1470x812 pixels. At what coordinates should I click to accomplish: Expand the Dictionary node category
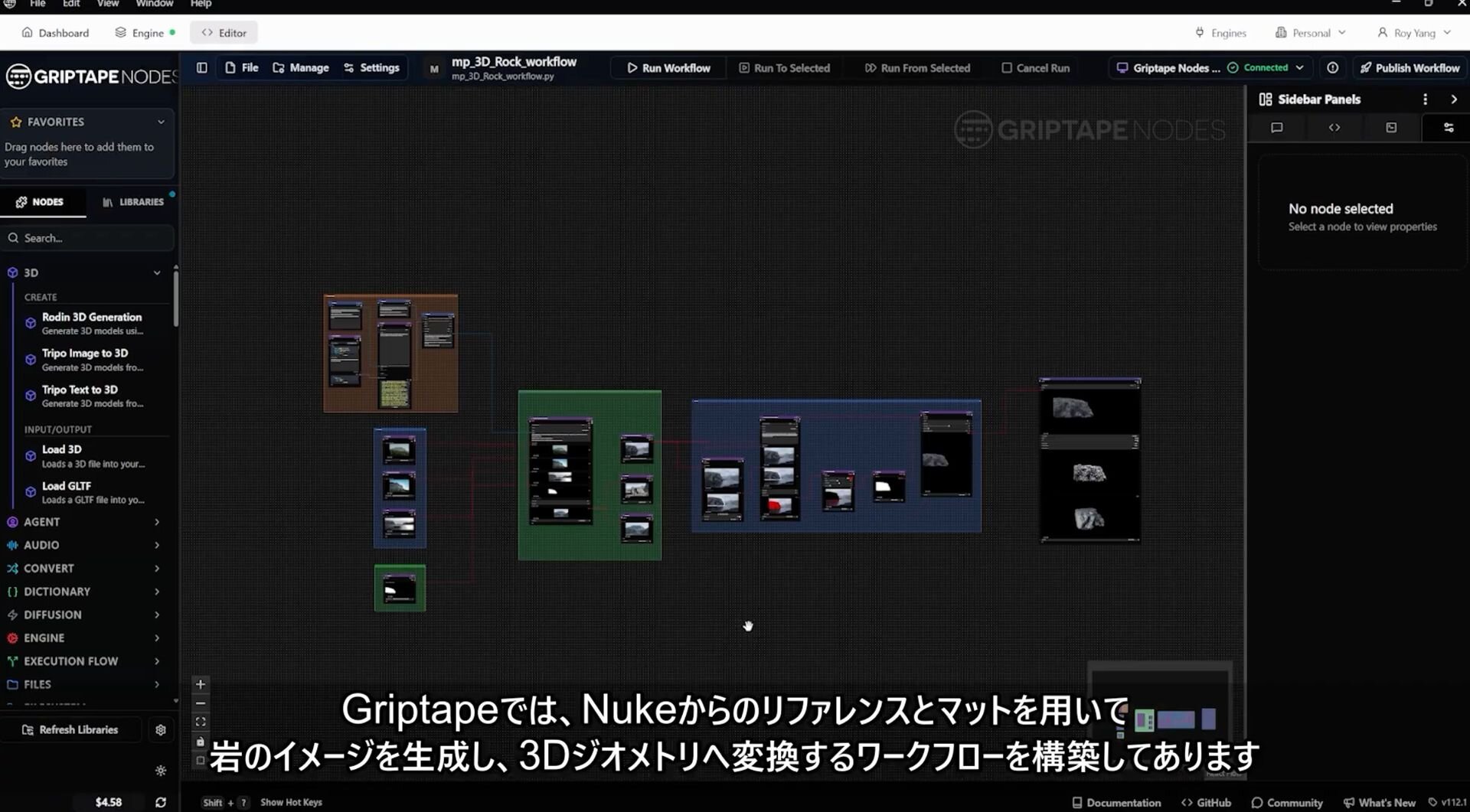[157, 592]
